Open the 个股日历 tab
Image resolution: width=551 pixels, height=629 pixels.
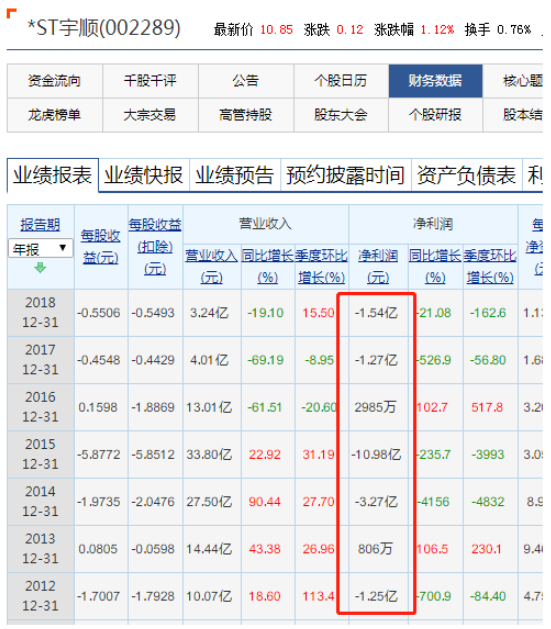[x=341, y=81]
